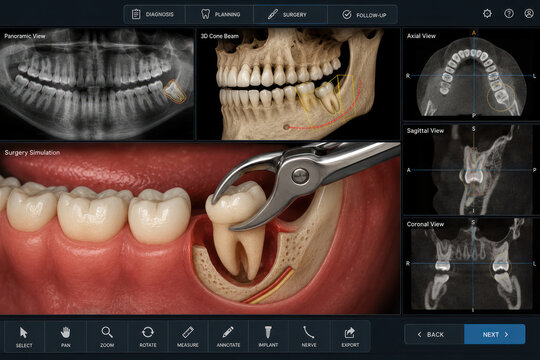
Task: Open help via the question mark icon
Action: tap(509, 14)
